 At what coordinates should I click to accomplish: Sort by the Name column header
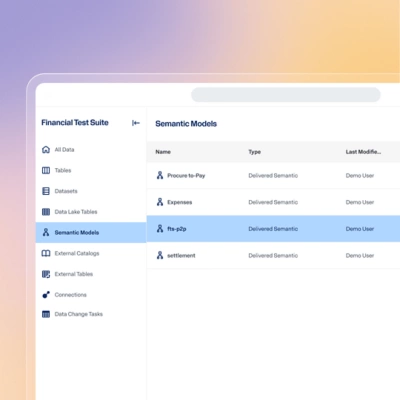point(163,152)
